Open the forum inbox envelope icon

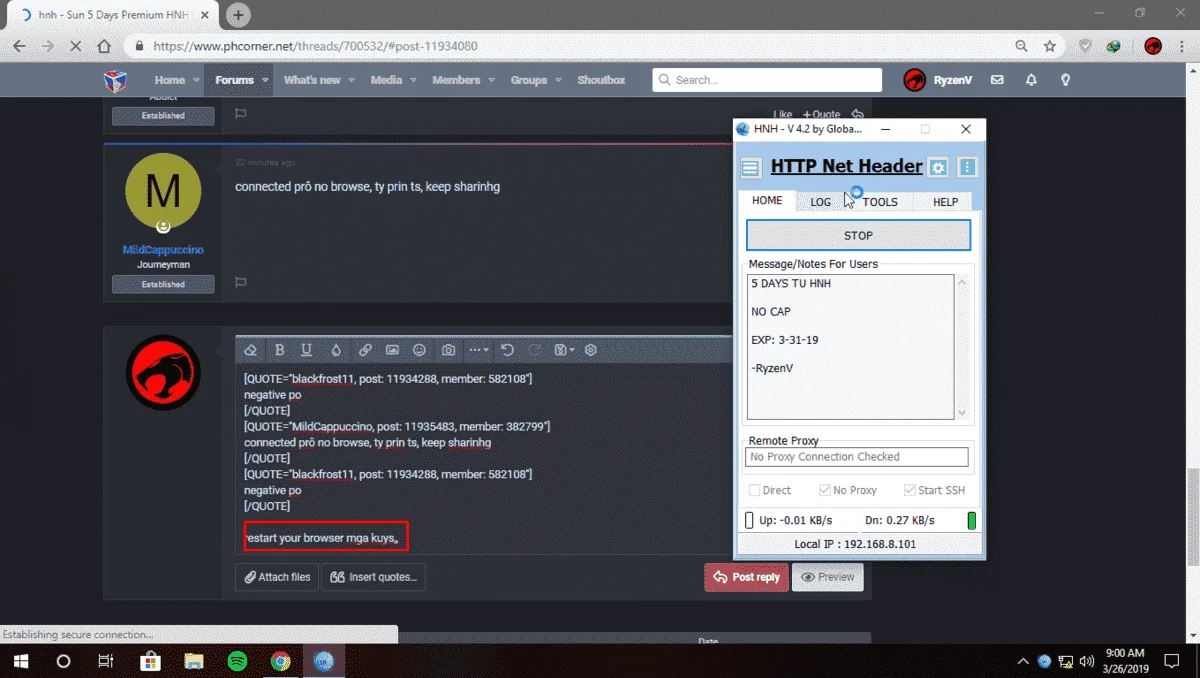pyautogui.click(x=997, y=80)
